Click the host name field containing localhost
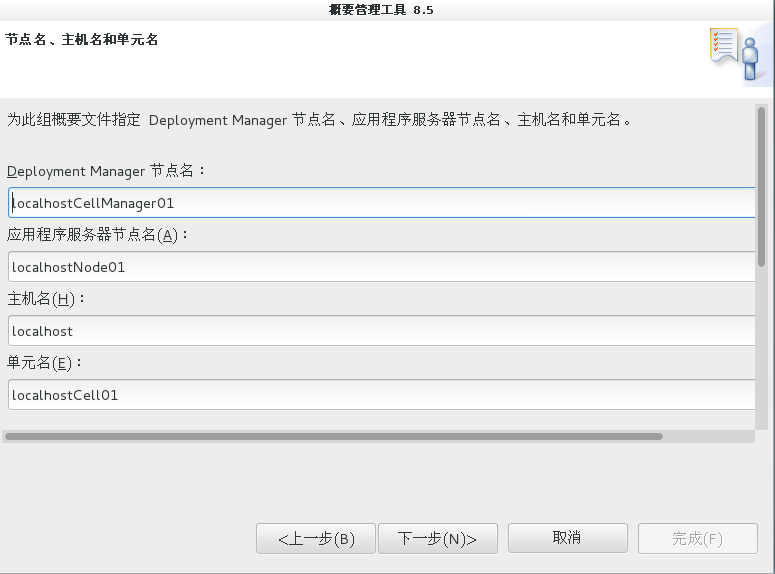The image size is (775, 574). click(382, 330)
